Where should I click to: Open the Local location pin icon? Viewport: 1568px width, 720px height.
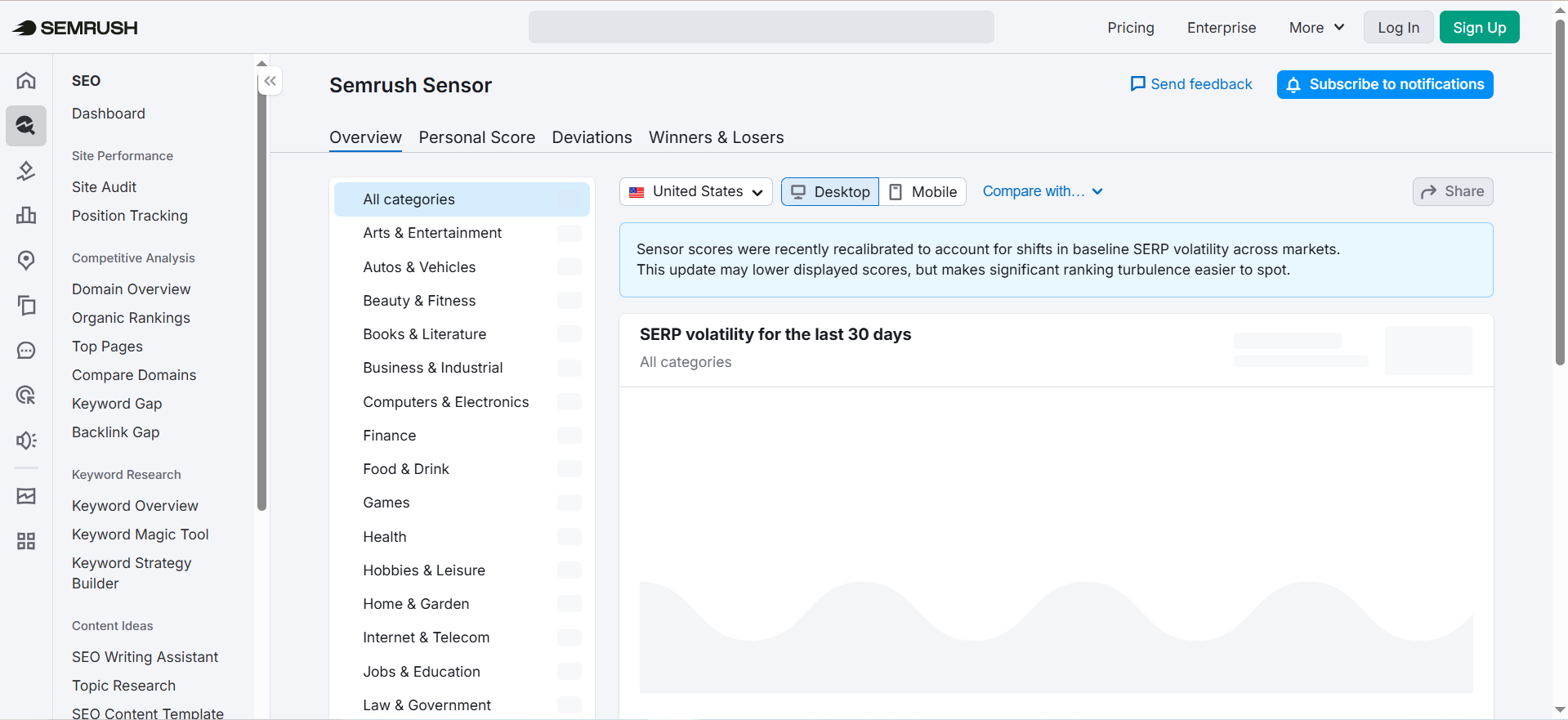[26, 261]
